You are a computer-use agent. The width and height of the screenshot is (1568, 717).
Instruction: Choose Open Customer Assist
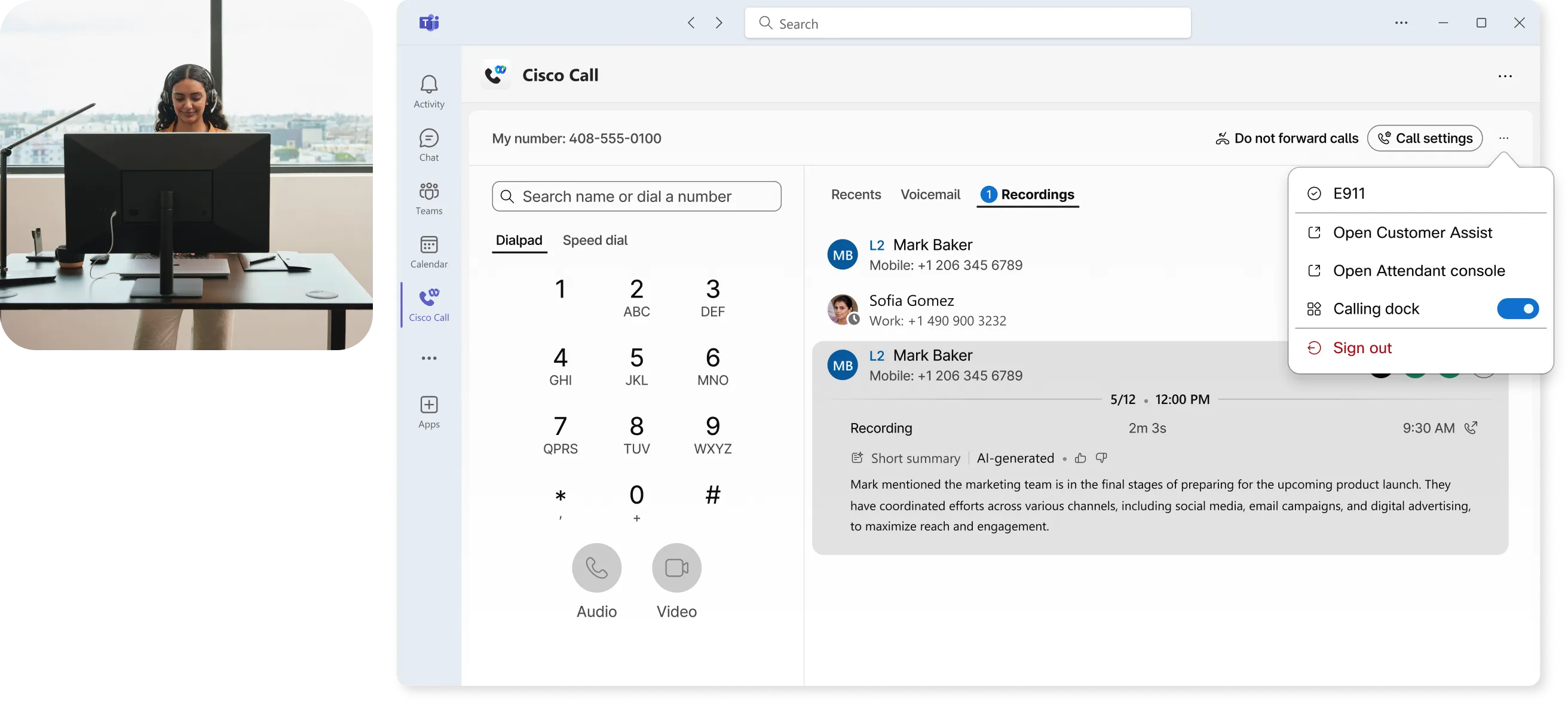tap(1420, 232)
